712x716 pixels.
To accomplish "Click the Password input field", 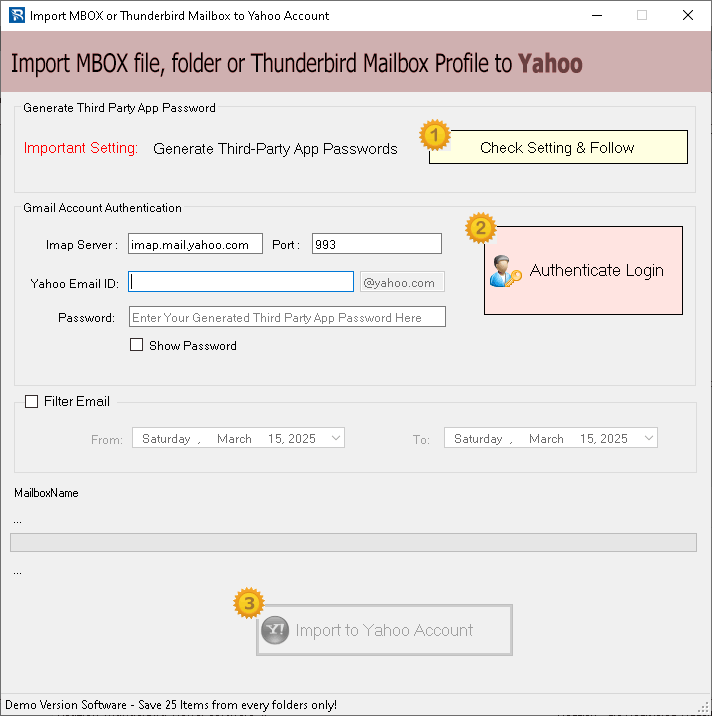I will click(x=287, y=317).
